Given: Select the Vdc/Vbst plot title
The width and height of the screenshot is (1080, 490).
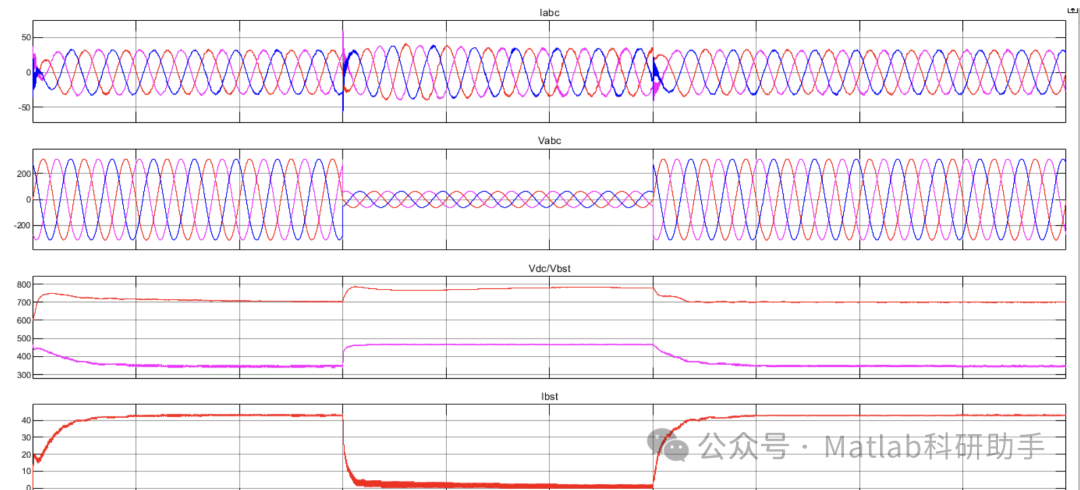Looking at the screenshot, I should [x=549, y=268].
